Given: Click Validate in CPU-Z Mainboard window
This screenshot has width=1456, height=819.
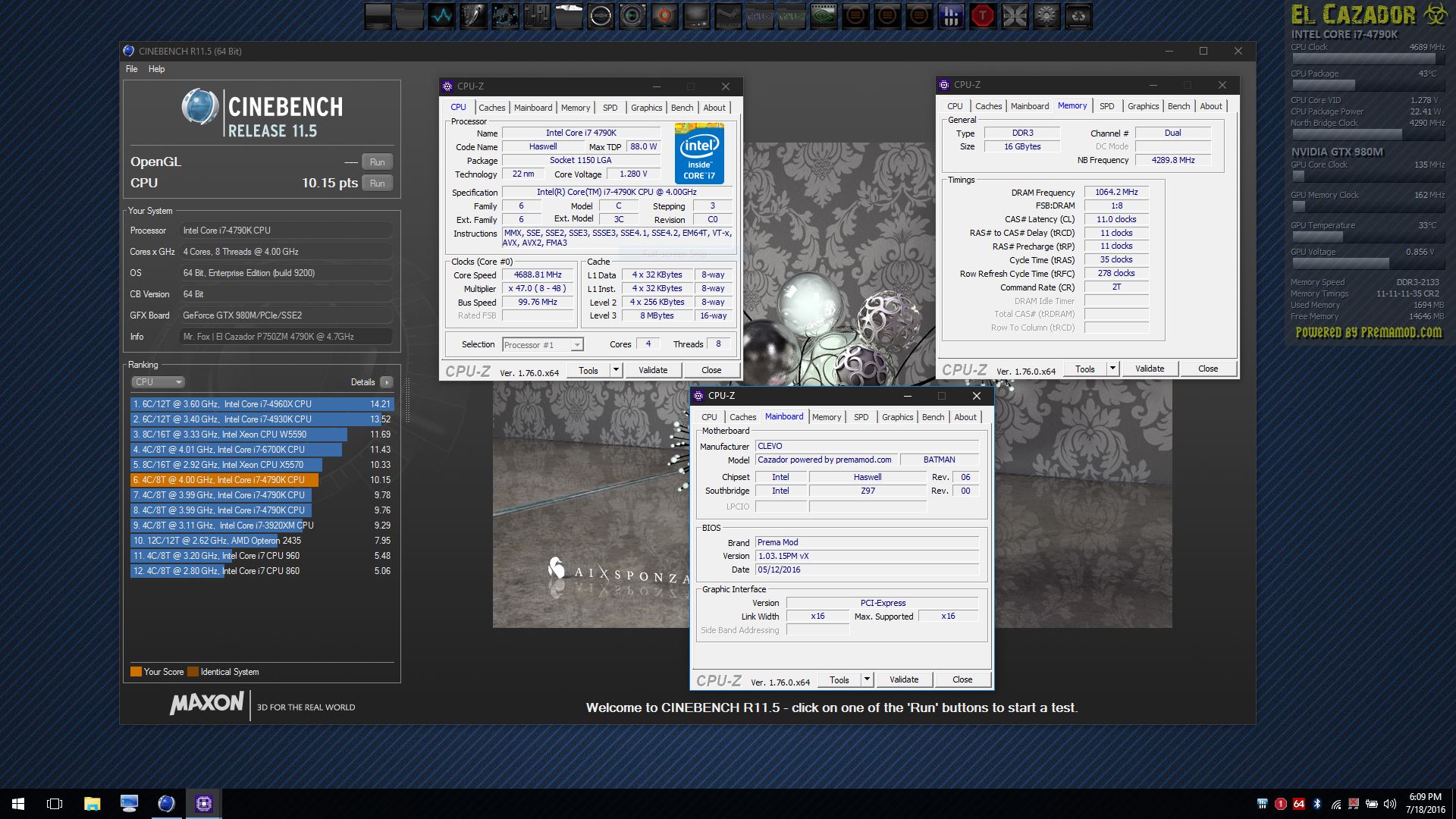Looking at the screenshot, I should 904,679.
